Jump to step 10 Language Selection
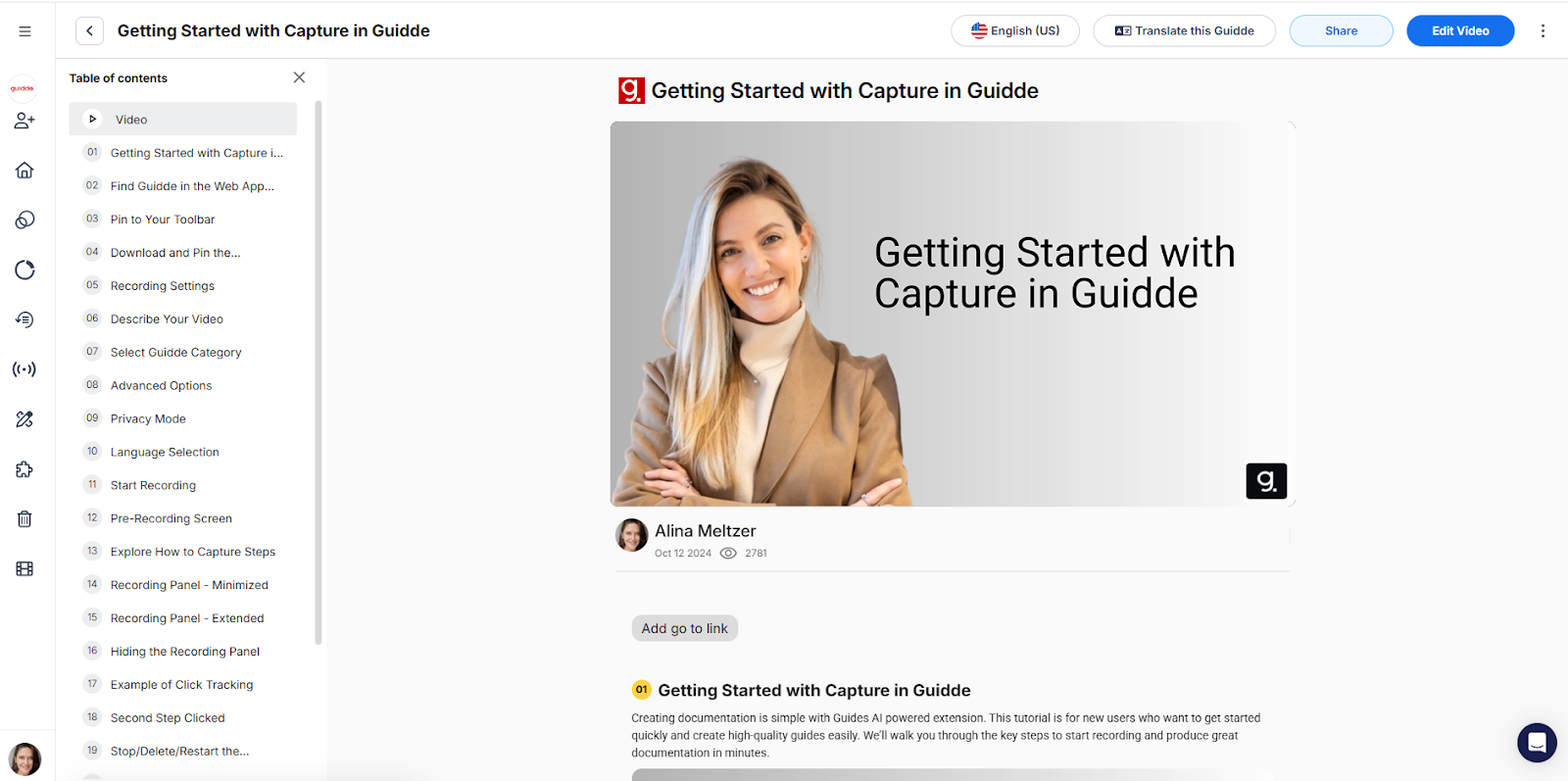Viewport: 1568px width, 781px height. coord(182,453)
